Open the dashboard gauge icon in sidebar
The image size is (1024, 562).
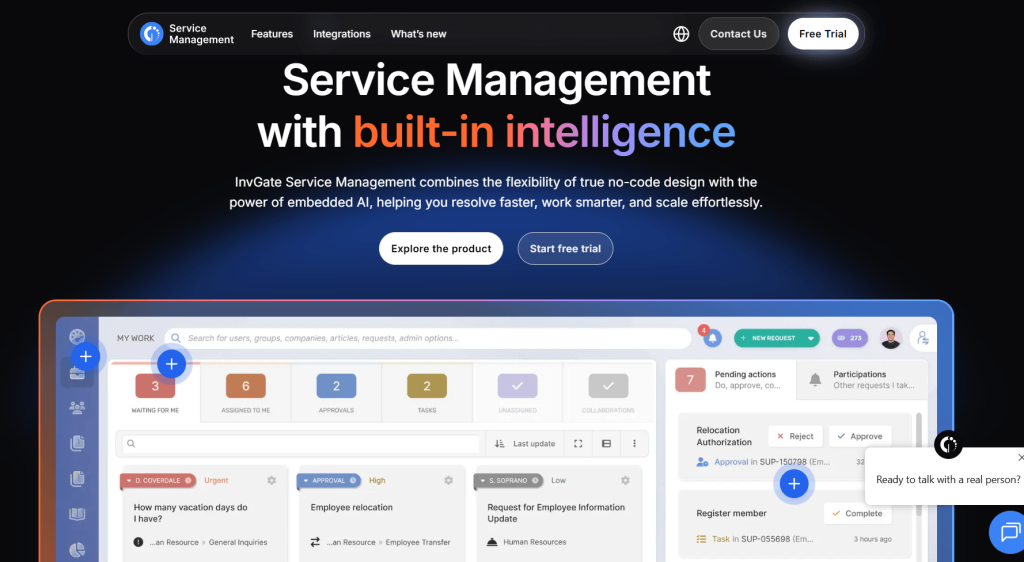77,336
